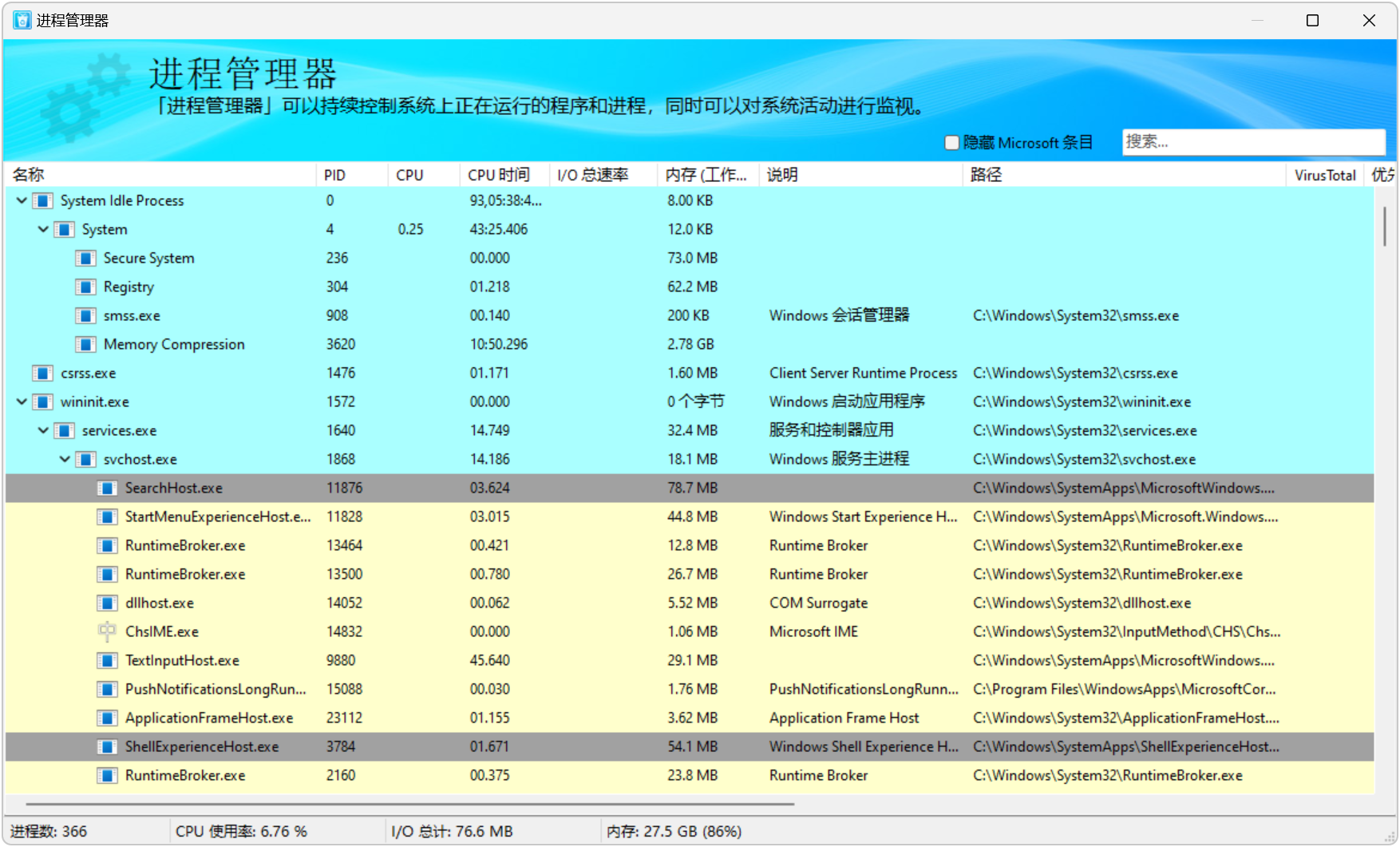Click the SearchHost.exe process icon
Image resolution: width=1400 pixels, height=847 pixels.
coord(108,488)
